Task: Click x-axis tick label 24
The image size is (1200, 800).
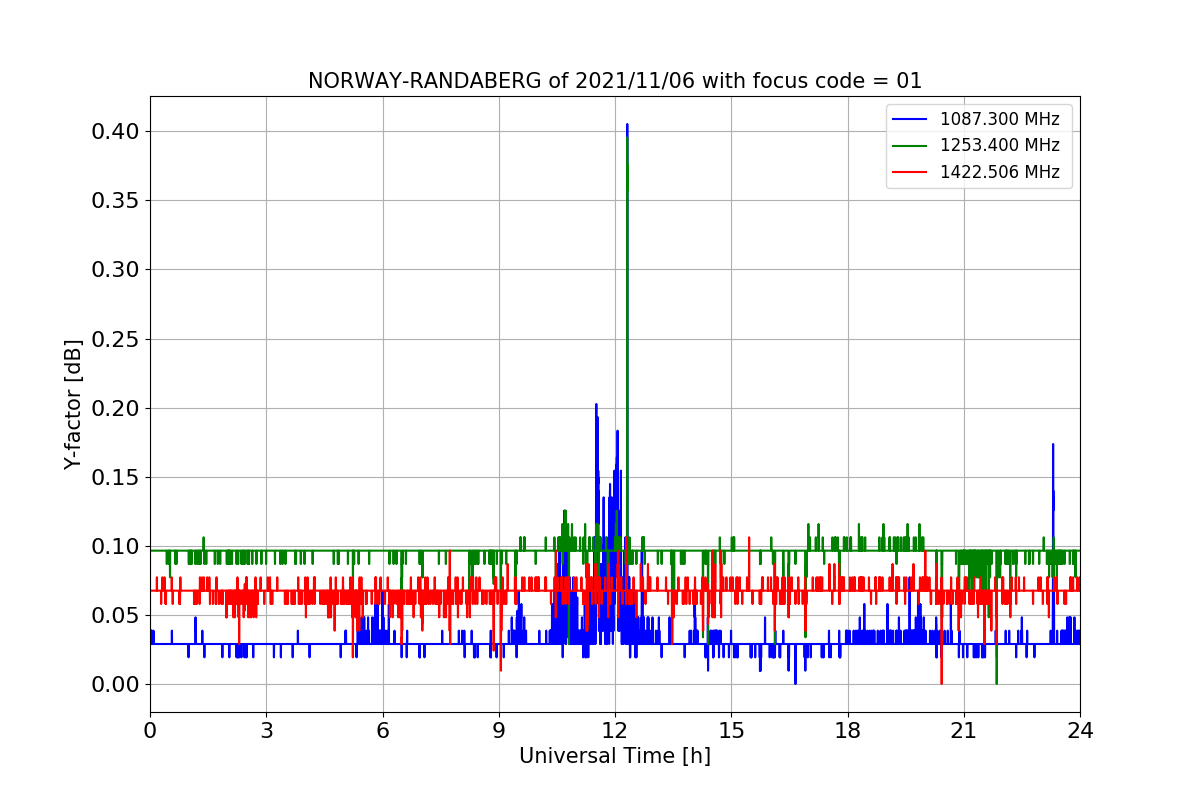Action: point(1080,730)
